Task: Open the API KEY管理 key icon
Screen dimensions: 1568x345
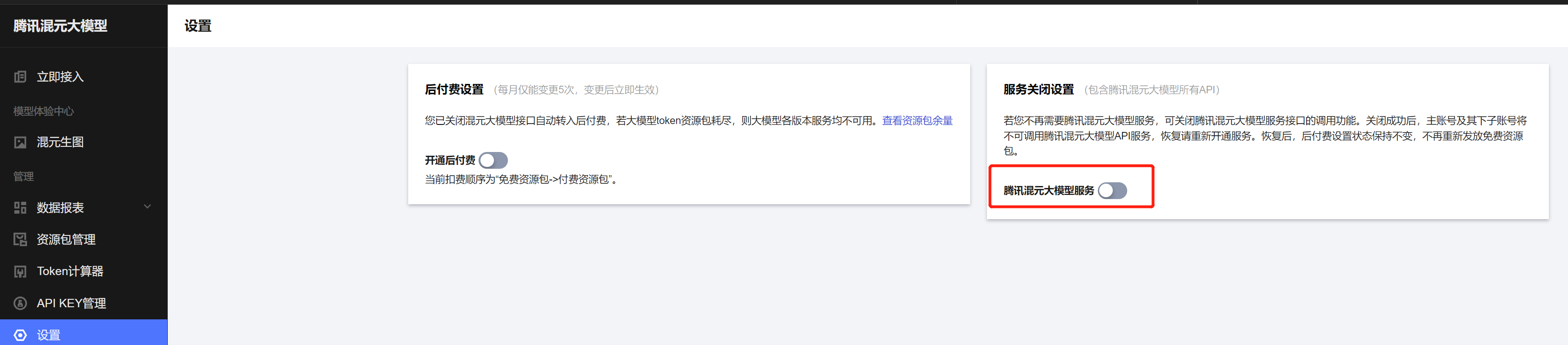Action: 20,304
